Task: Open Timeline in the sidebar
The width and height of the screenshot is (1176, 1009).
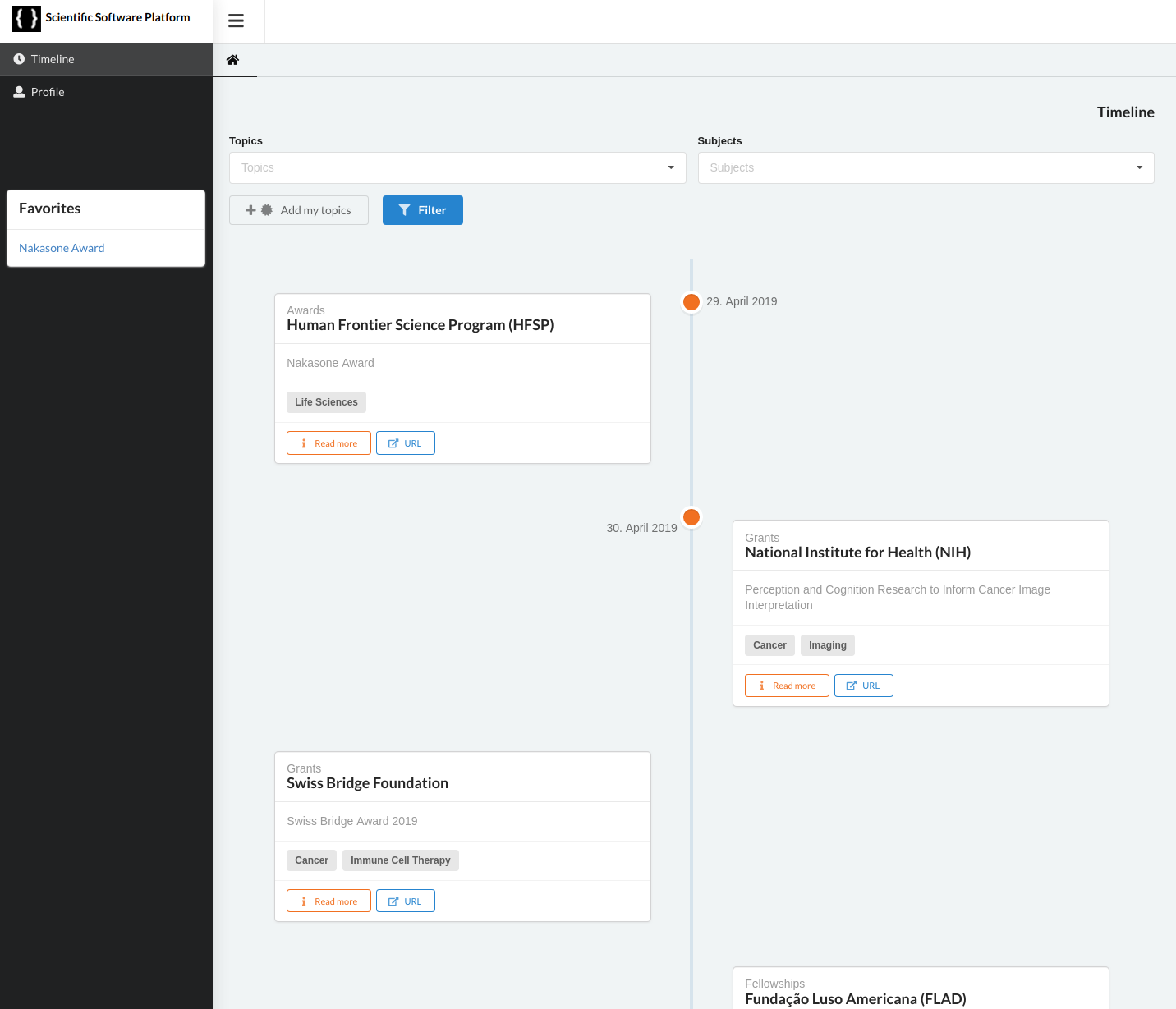Action: point(106,59)
